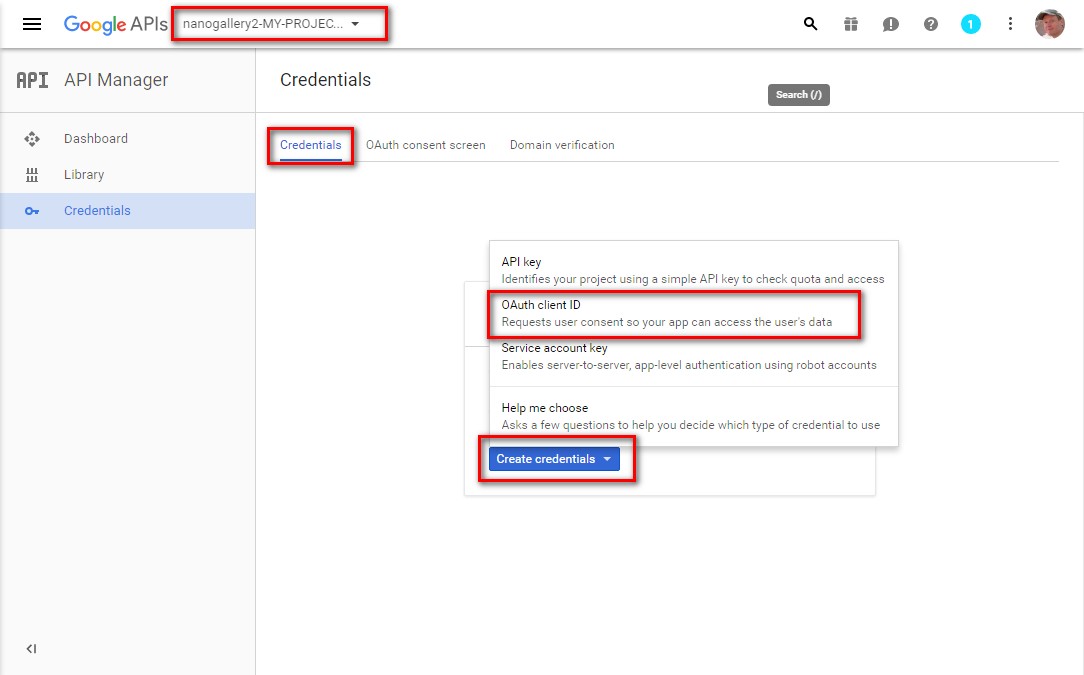
Task: Choose the Help me choose option
Action: pos(693,416)
